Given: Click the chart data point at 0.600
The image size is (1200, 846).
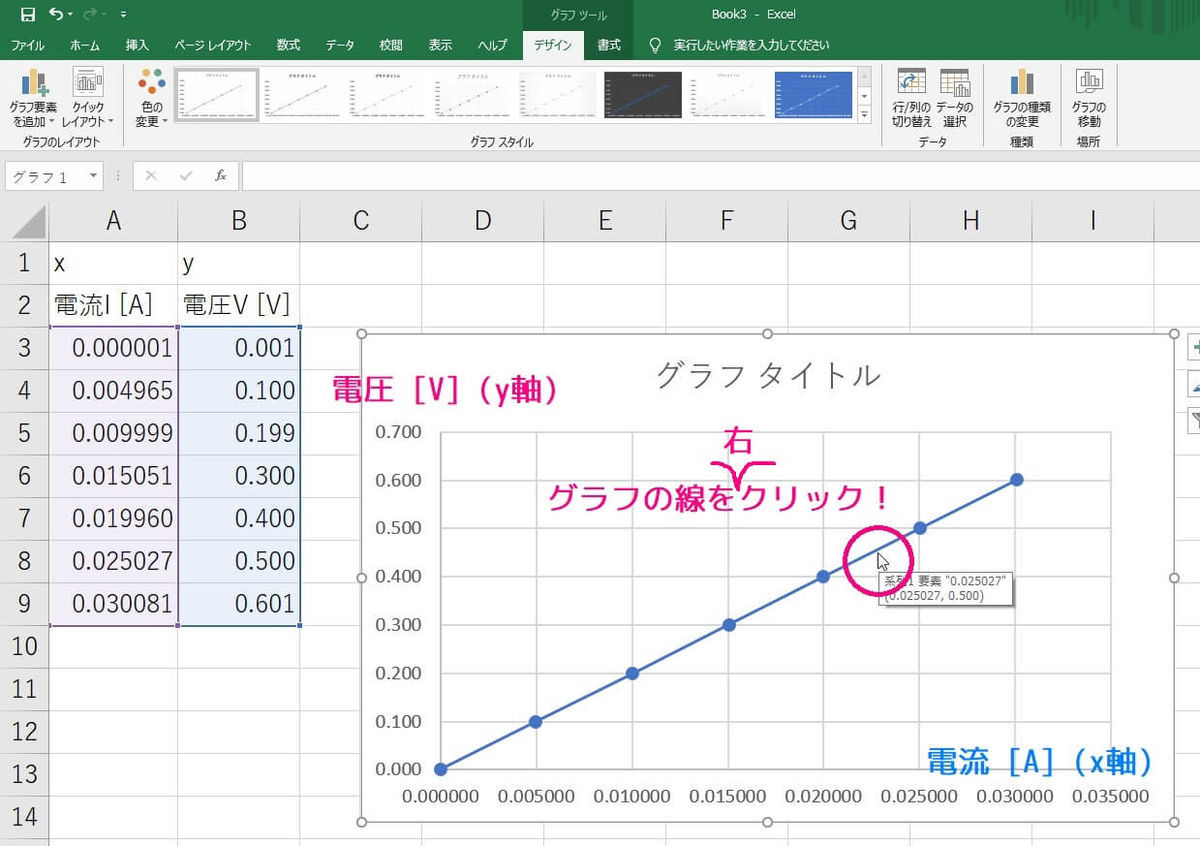Looking at the screenshot, I should click(1016, 479).
